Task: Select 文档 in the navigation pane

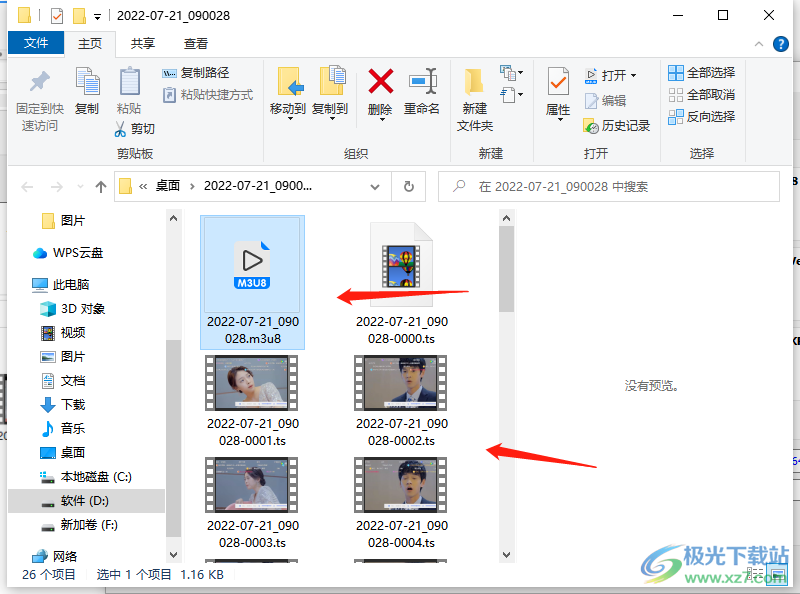Action: pos(64,381)
